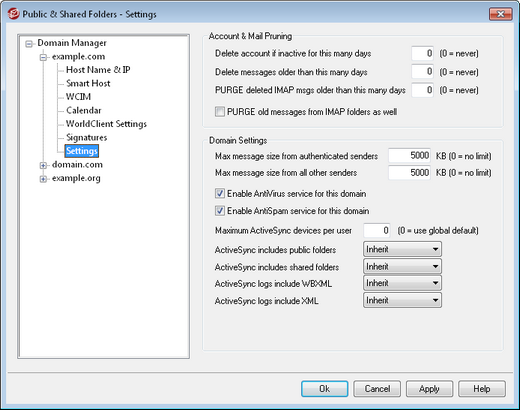Expand the example.org tree node
This screenshot has height=410, width=520.
tap(43, 179)
